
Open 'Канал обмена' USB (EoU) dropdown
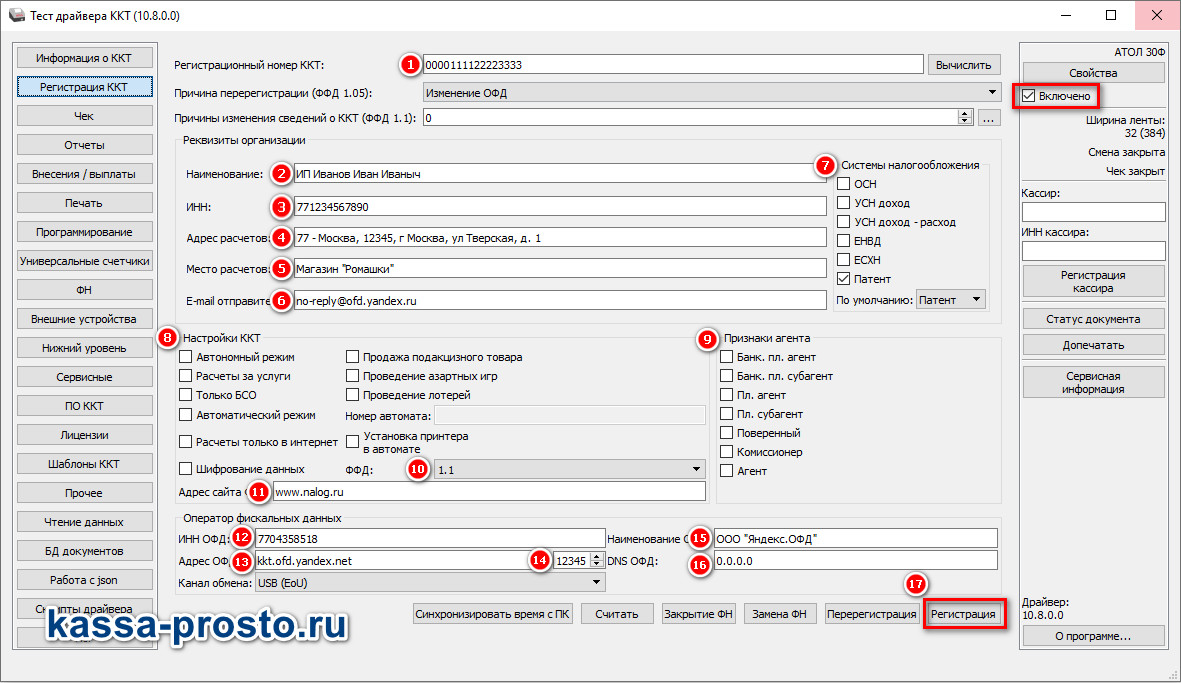tap(430, 583)
